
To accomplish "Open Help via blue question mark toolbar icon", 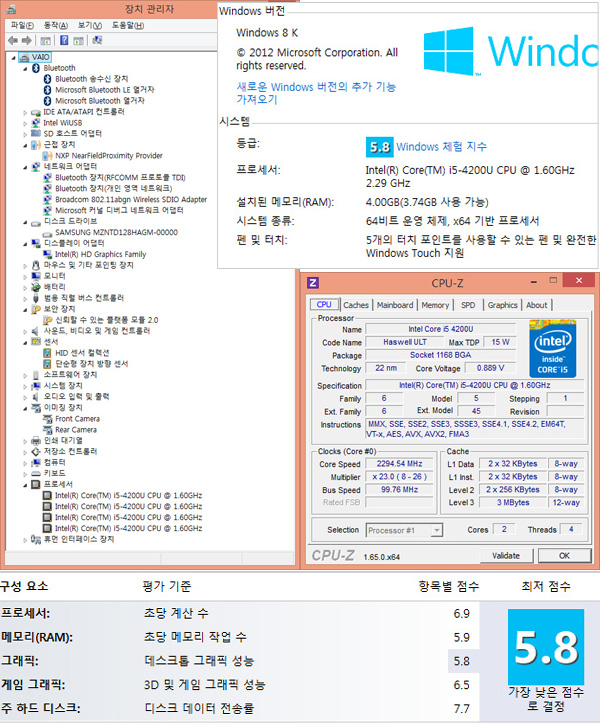I will (64, 40).
